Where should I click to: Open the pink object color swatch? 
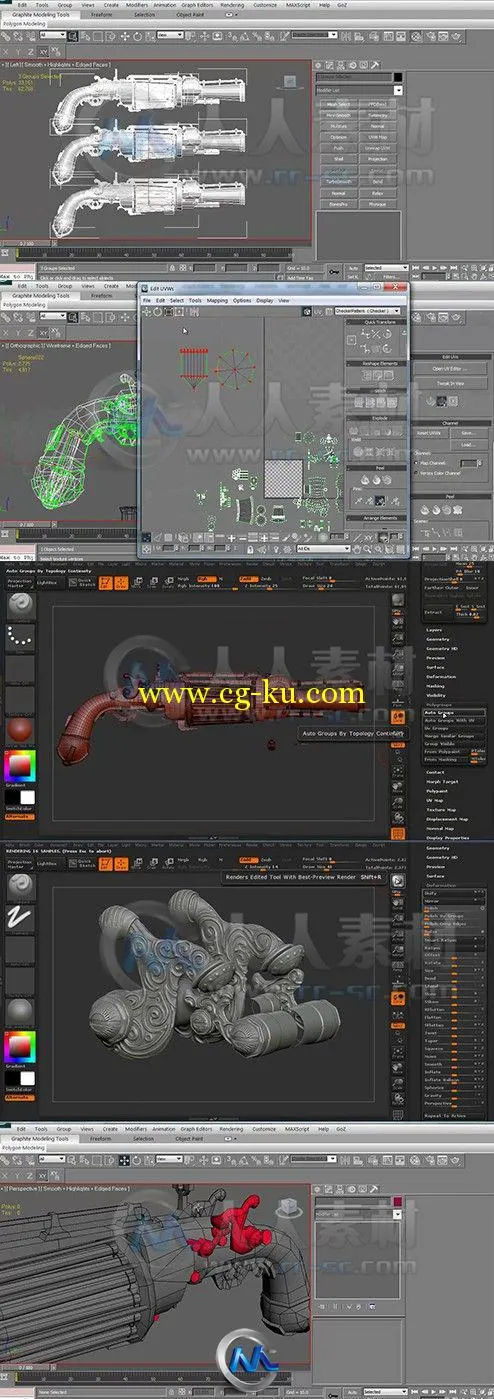pos(398,1201)
